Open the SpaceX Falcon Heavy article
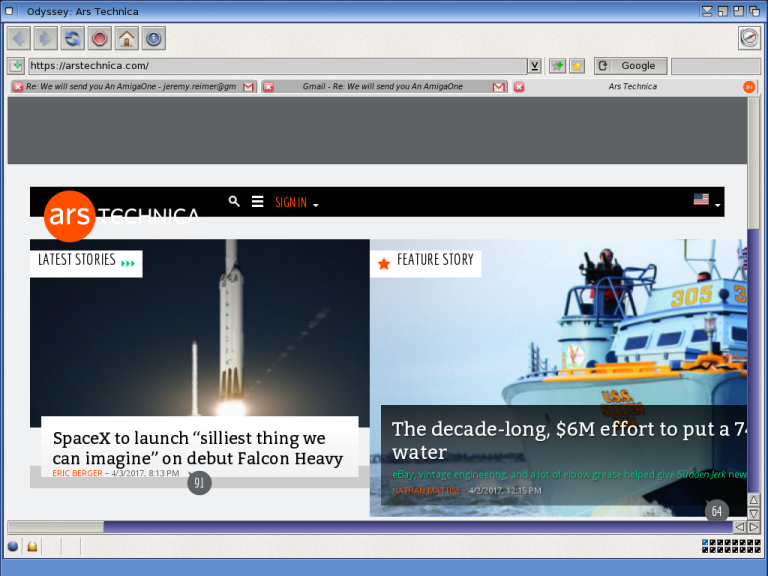Image resolution: width=768 pixels, height=576 pixels. (x=198, y=448)
